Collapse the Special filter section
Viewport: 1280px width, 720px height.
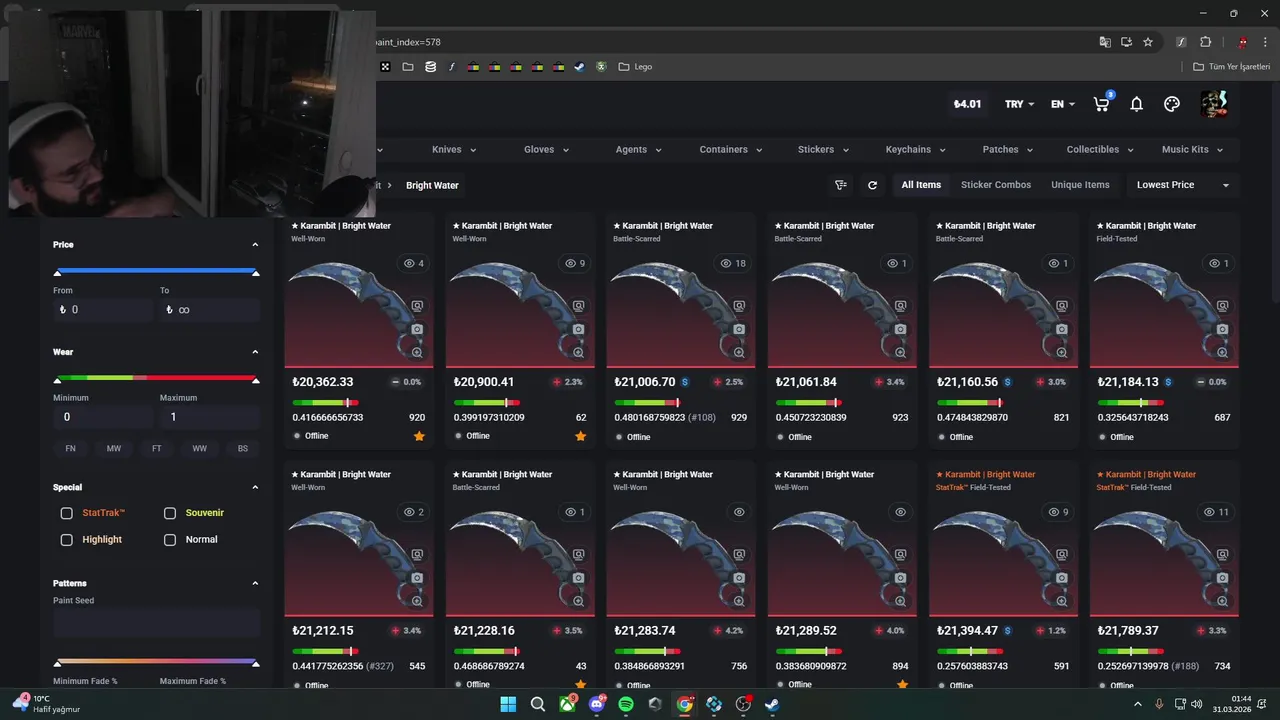click(x=255, y=488)
